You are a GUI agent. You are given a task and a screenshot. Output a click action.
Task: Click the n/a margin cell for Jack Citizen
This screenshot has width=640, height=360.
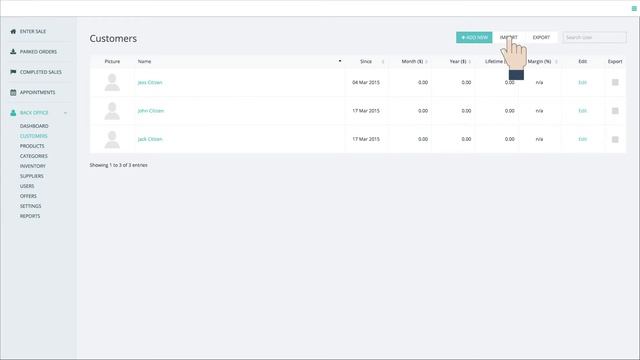(x=539, y=139)
